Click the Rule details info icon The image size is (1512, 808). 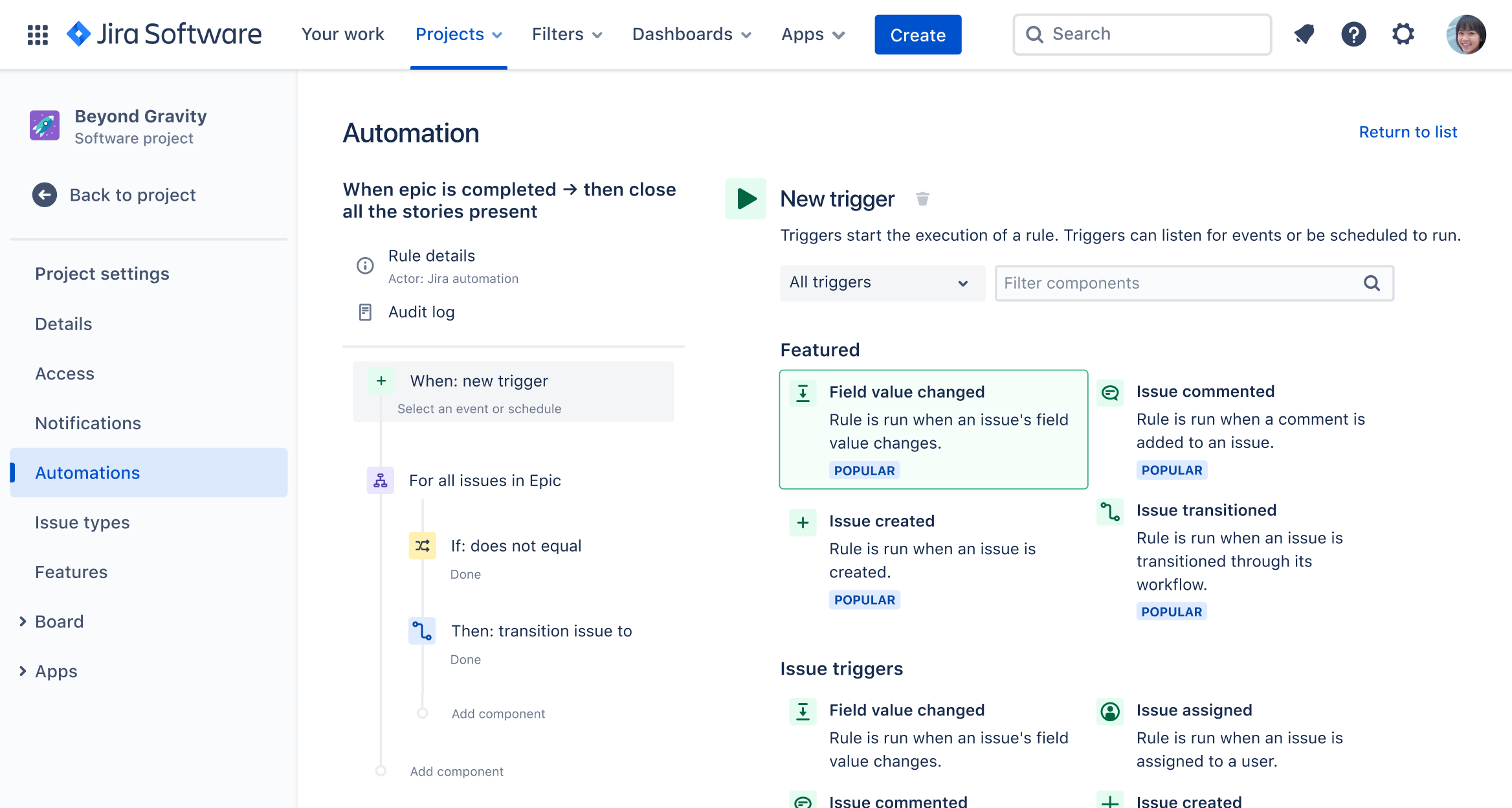point(364,265)
